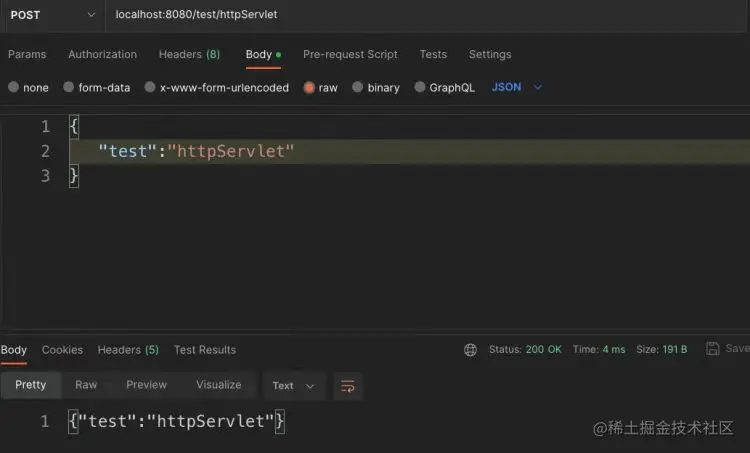Switch to the Params tab
Image resolution: width=750 pixels, height=453 pixels.
coord(27,55)
